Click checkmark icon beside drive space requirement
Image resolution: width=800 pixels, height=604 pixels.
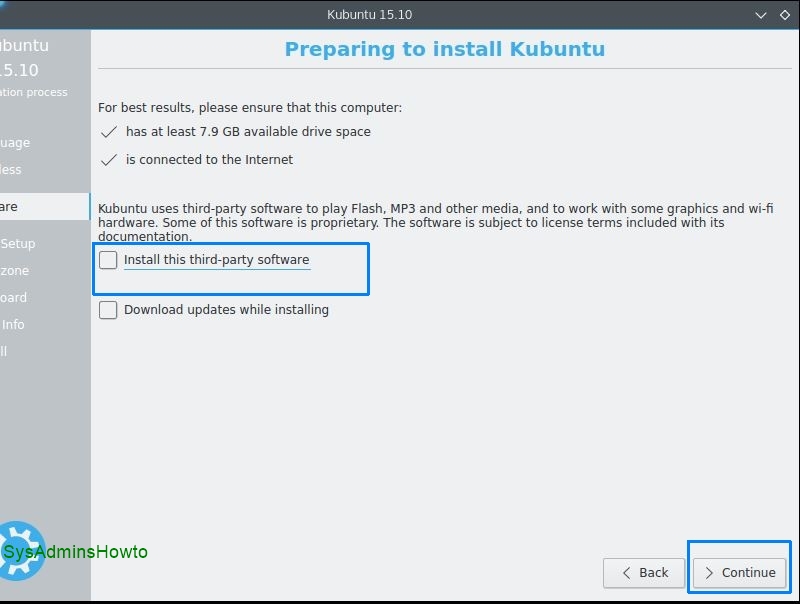(109, 132)
